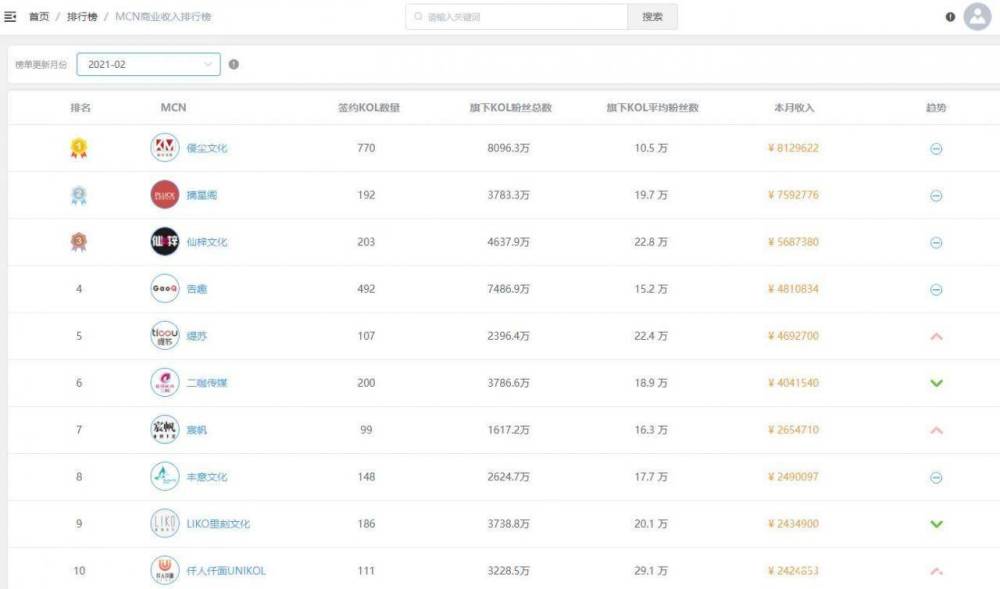Image resolution: width=1000 pixels, height=589 pixels.
Task: Click the gold rank 1 medal icon
Action: pos(78,148)
